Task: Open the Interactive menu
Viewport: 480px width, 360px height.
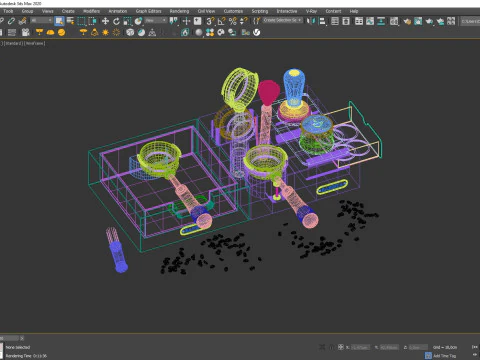Action: click(x=287, y=11)
